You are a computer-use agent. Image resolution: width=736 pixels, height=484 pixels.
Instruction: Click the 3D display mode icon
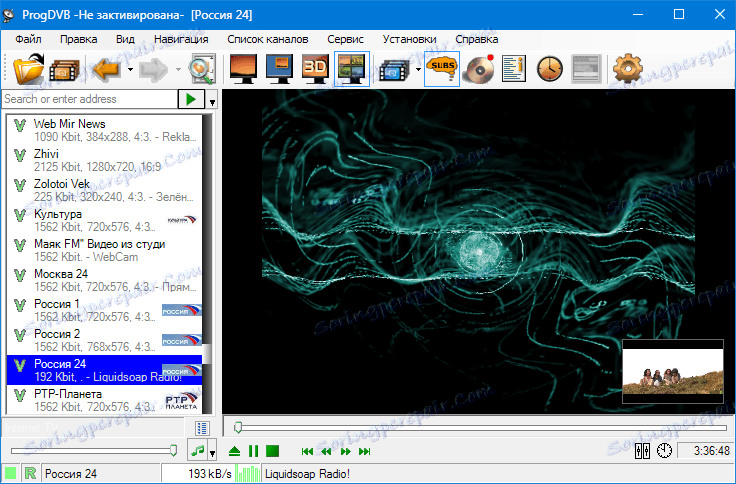tap(316, 69)
